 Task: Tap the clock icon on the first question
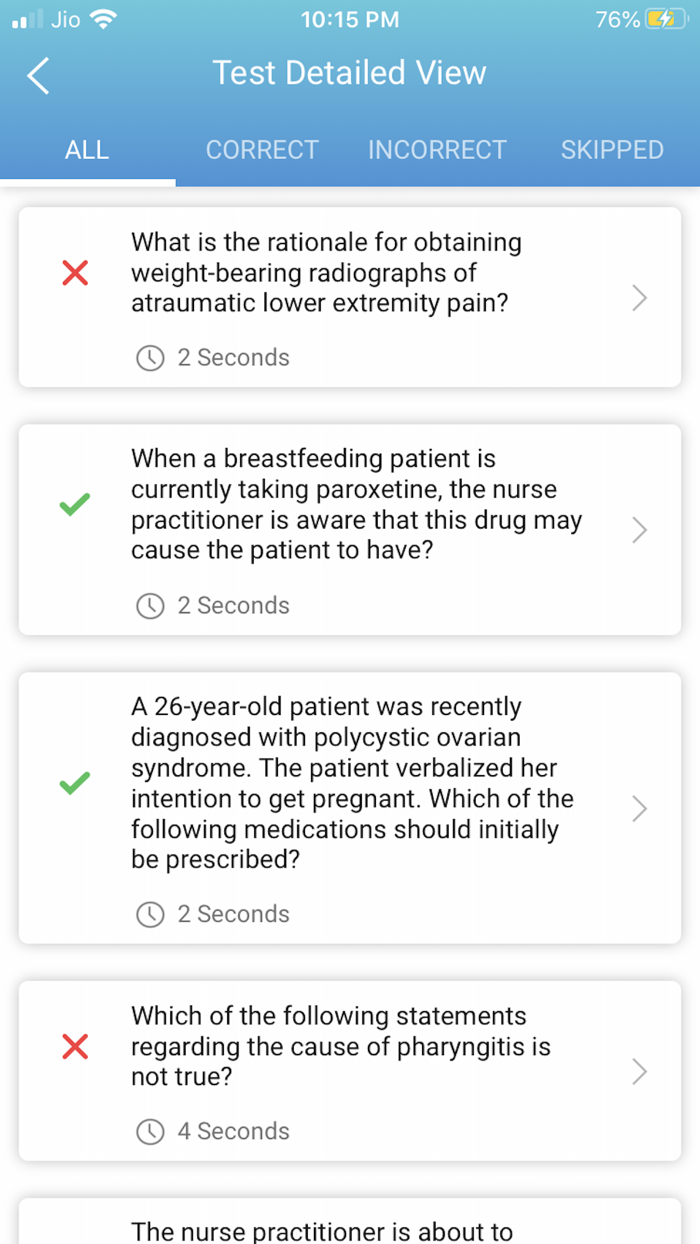coord(150,358)
